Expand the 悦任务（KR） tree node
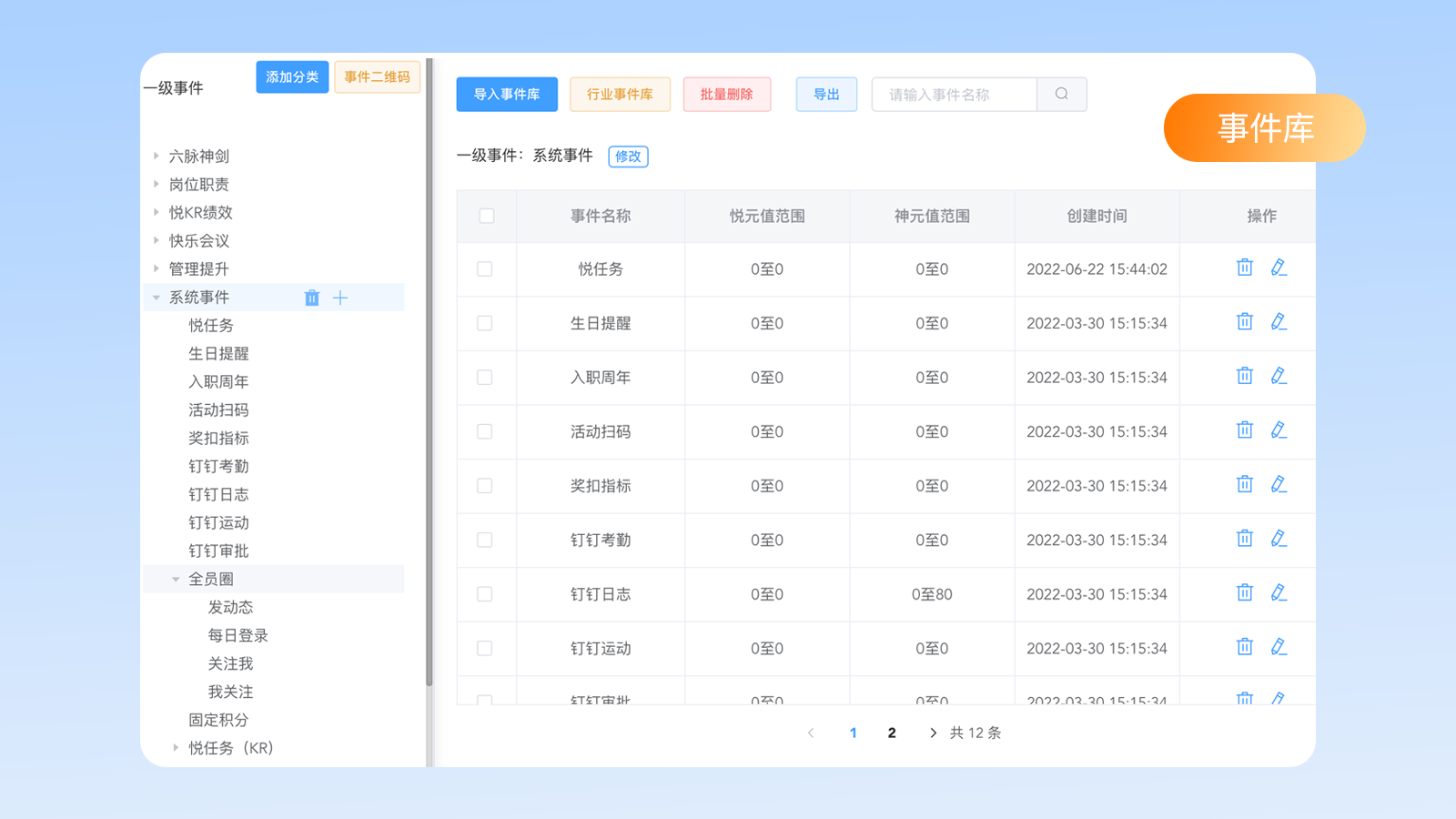 coord(176,748)
